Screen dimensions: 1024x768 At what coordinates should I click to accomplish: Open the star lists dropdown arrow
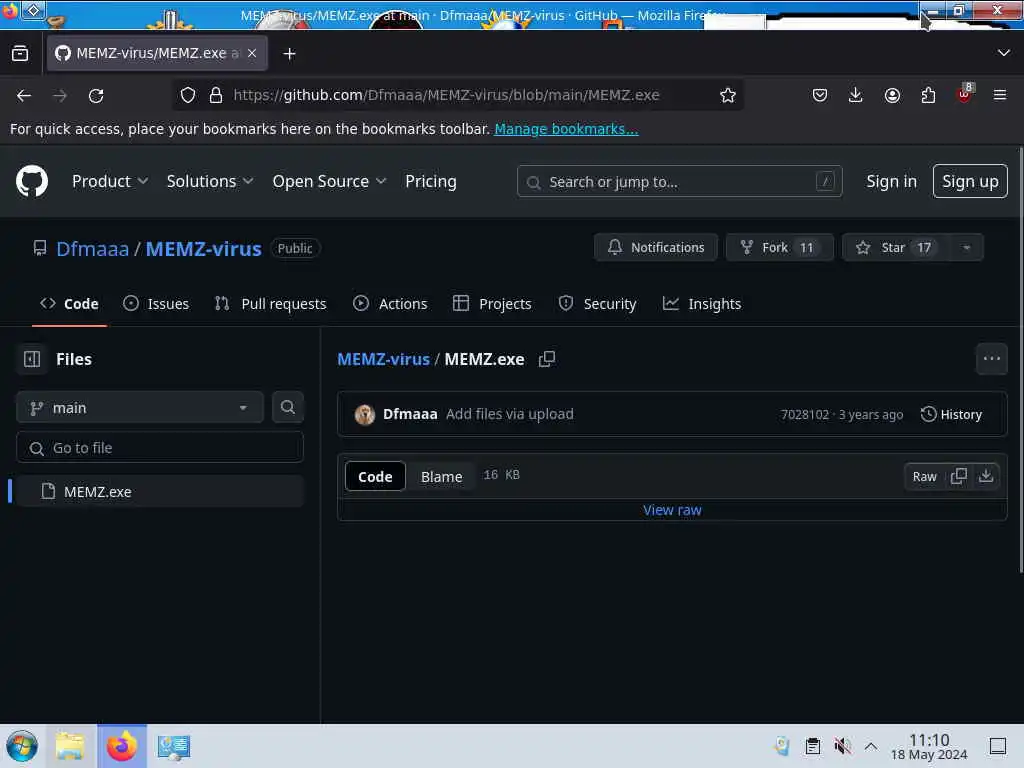pyautogui.click(x=967, y=248)
